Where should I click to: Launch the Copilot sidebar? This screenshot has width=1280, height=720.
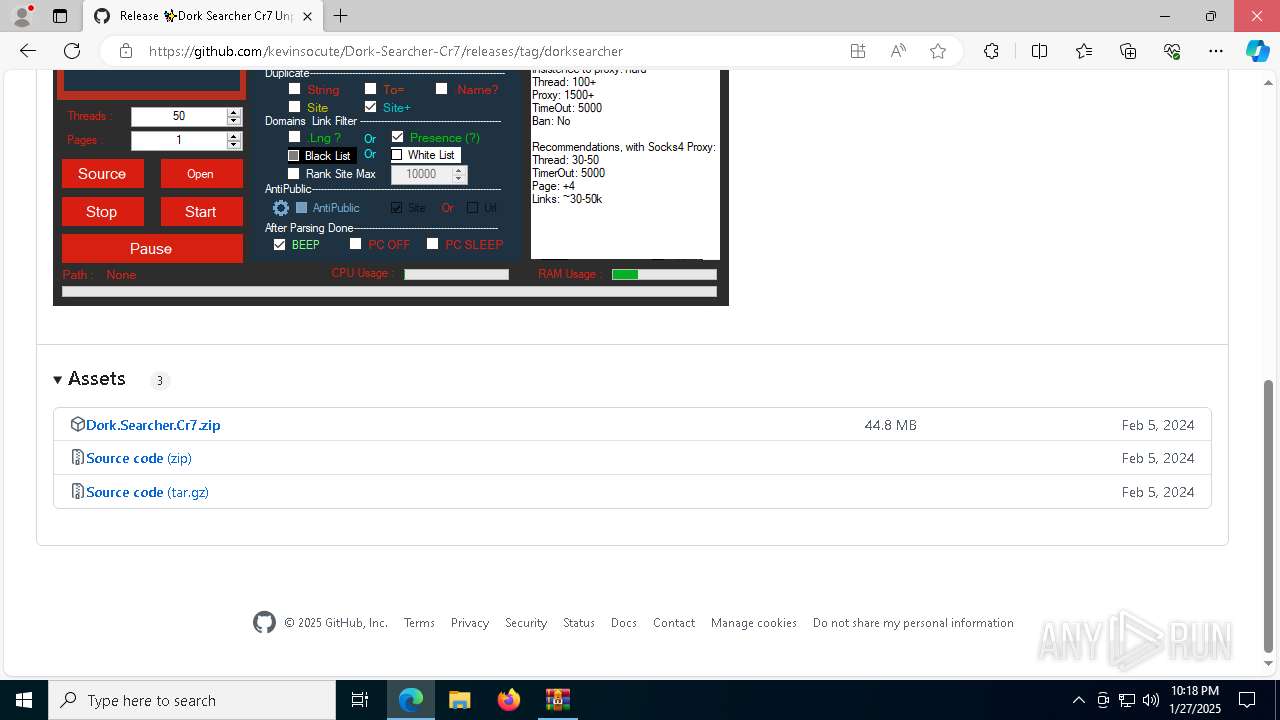tap(1257, 51)
